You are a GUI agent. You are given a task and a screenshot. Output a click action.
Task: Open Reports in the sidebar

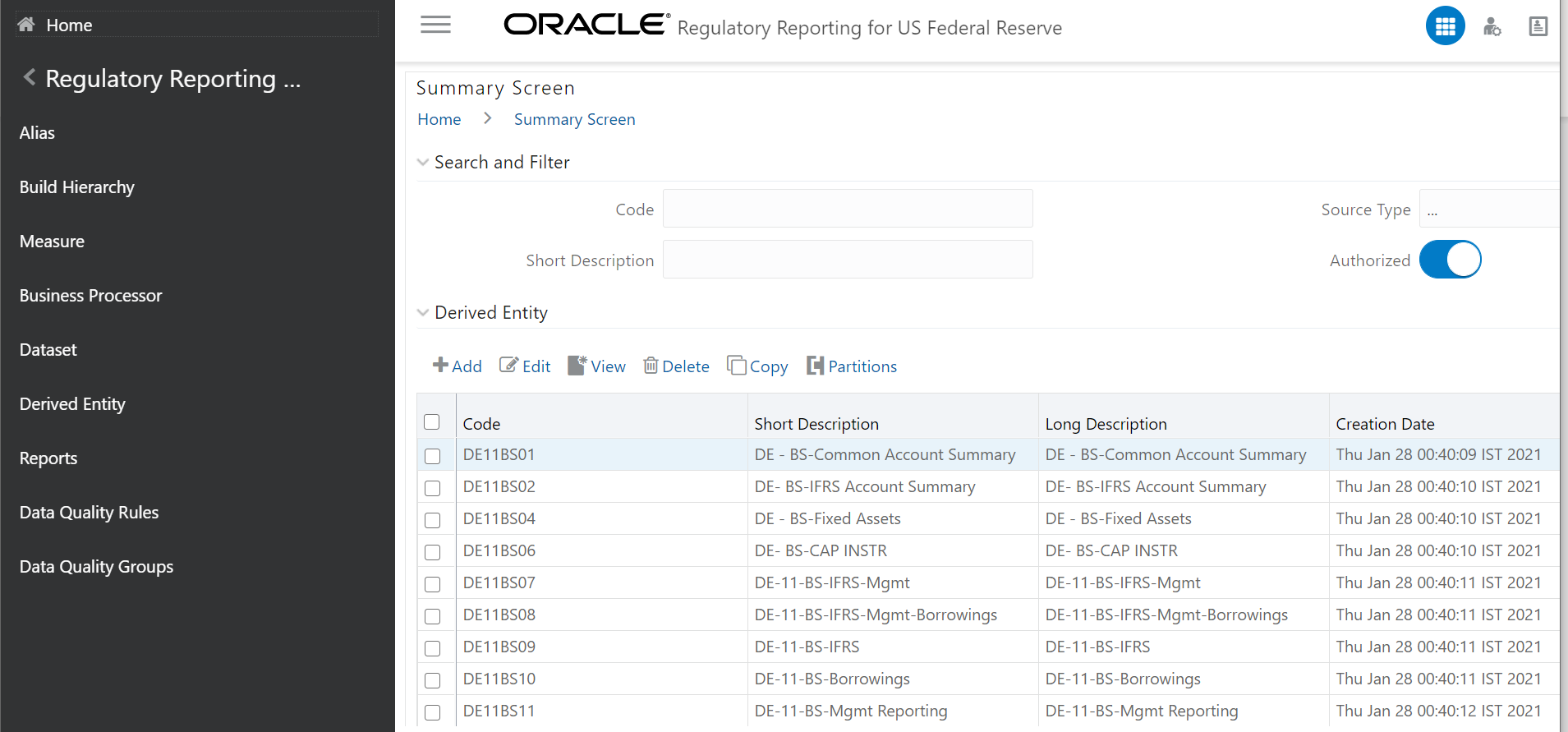tap(48, 458)
